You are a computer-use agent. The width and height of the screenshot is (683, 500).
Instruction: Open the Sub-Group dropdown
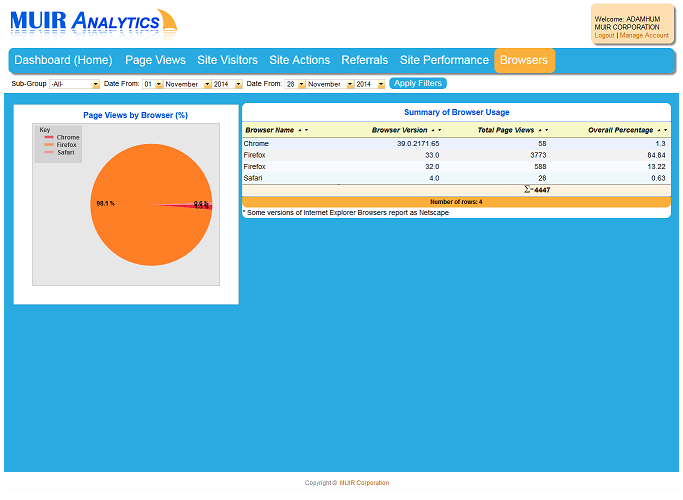click(74, 84)
